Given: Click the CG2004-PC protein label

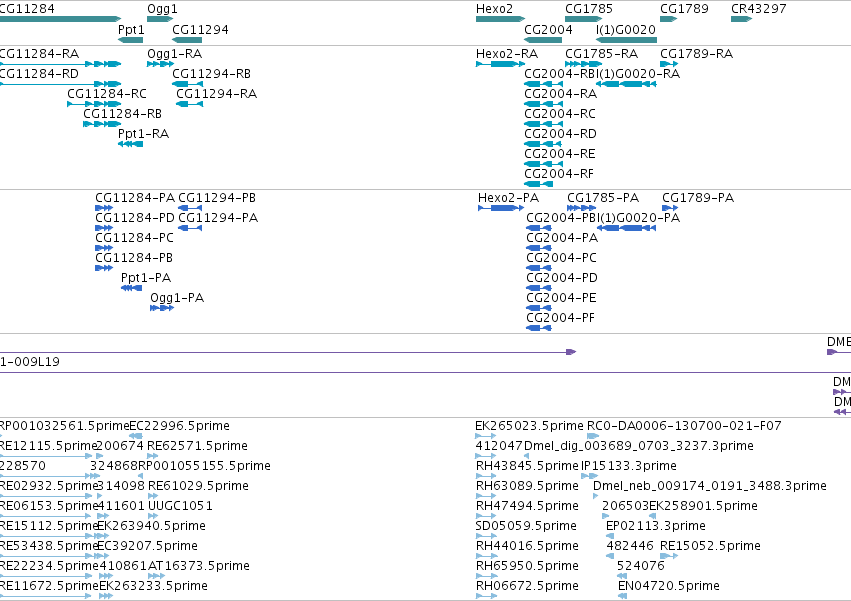Looking at the screenshot, I should (x=561, y=257).
